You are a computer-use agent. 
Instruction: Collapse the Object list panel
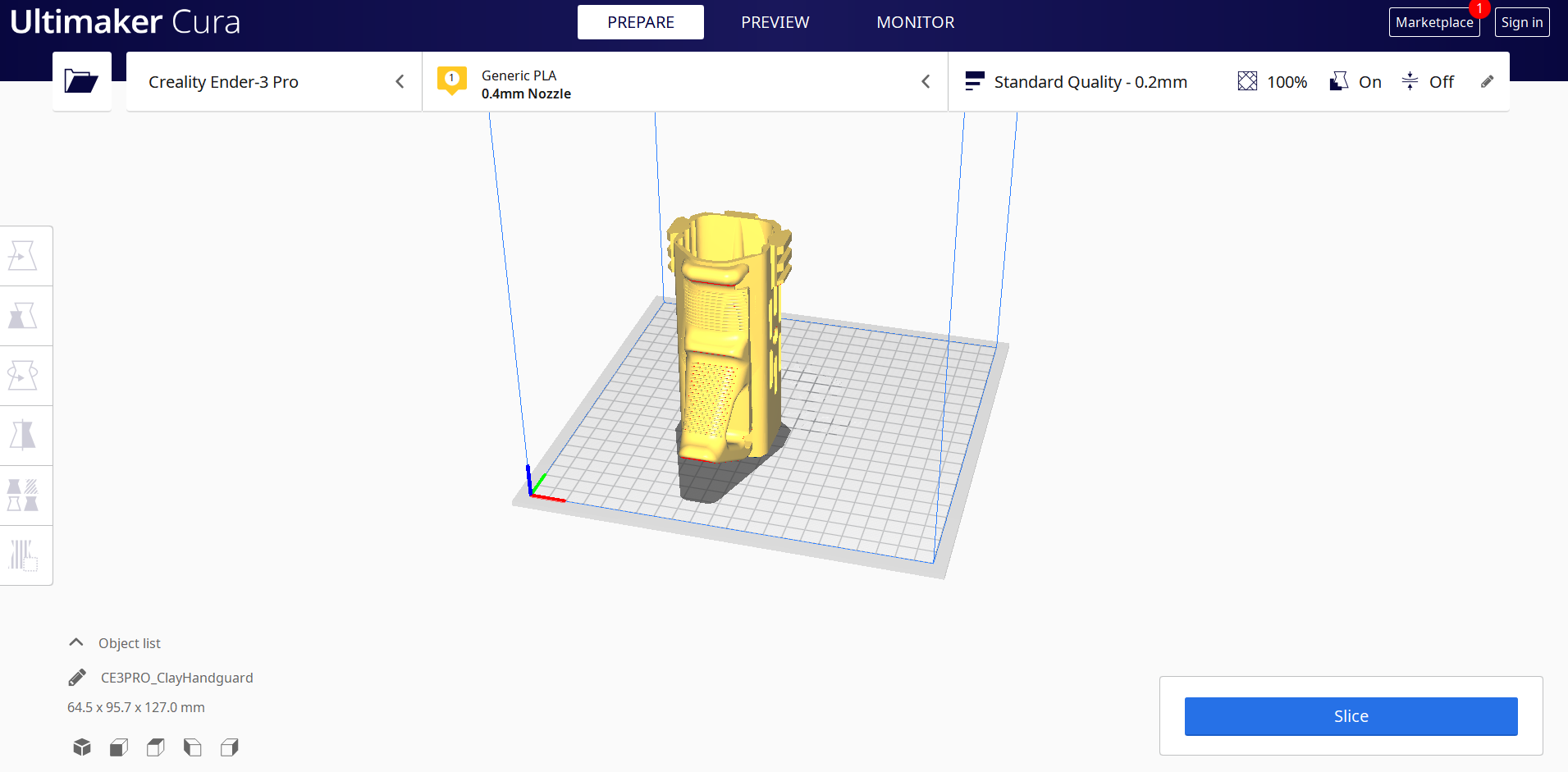pyautogui.click(x=76, y=642)
